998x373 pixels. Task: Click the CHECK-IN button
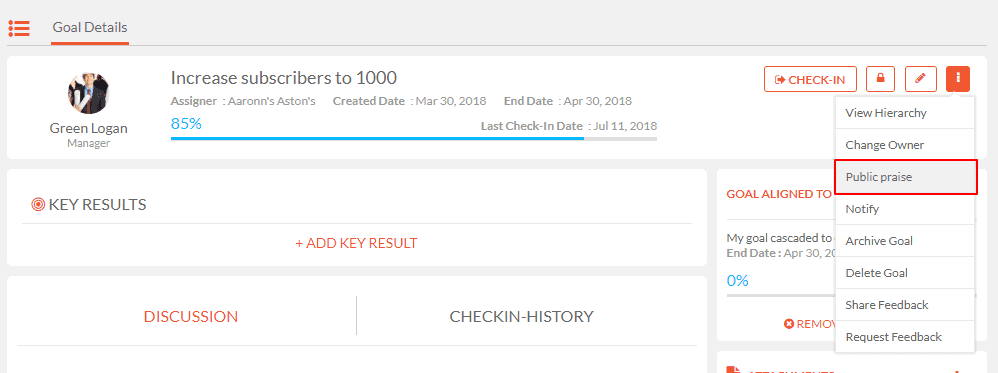pyautogui.click(x=810, y=79)
